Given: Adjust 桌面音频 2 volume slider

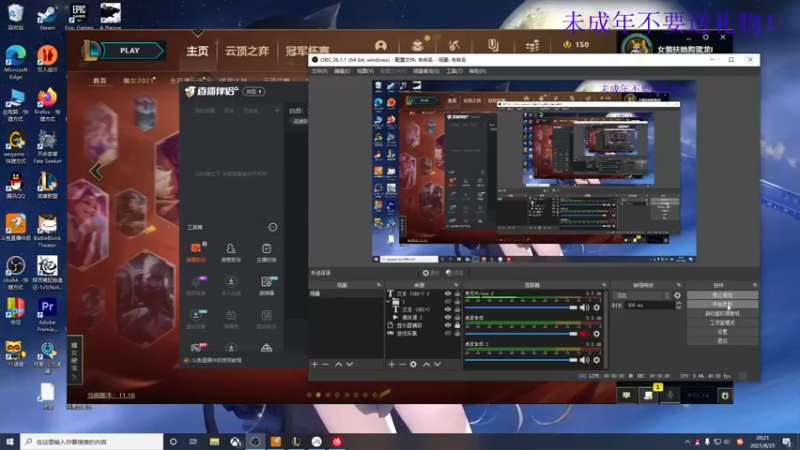Looking at the screenshot, I should pos(521,360).
